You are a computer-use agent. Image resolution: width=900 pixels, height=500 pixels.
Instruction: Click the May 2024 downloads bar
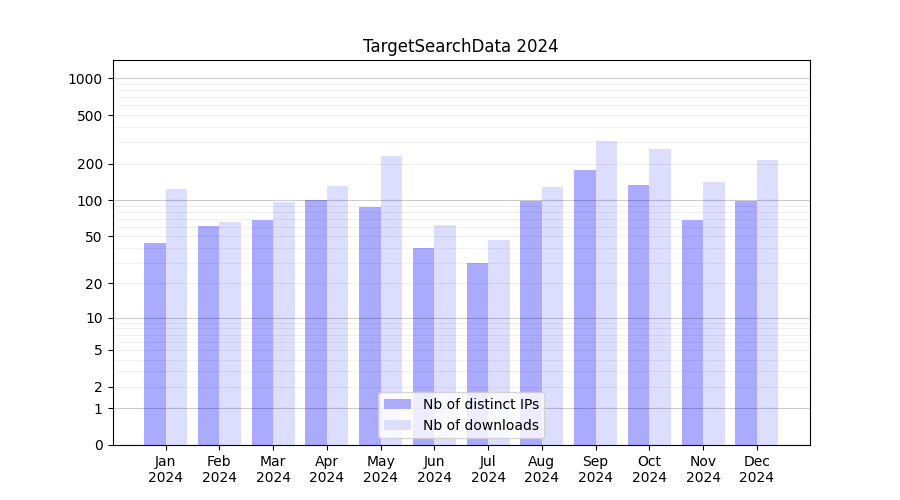point(392,300)
